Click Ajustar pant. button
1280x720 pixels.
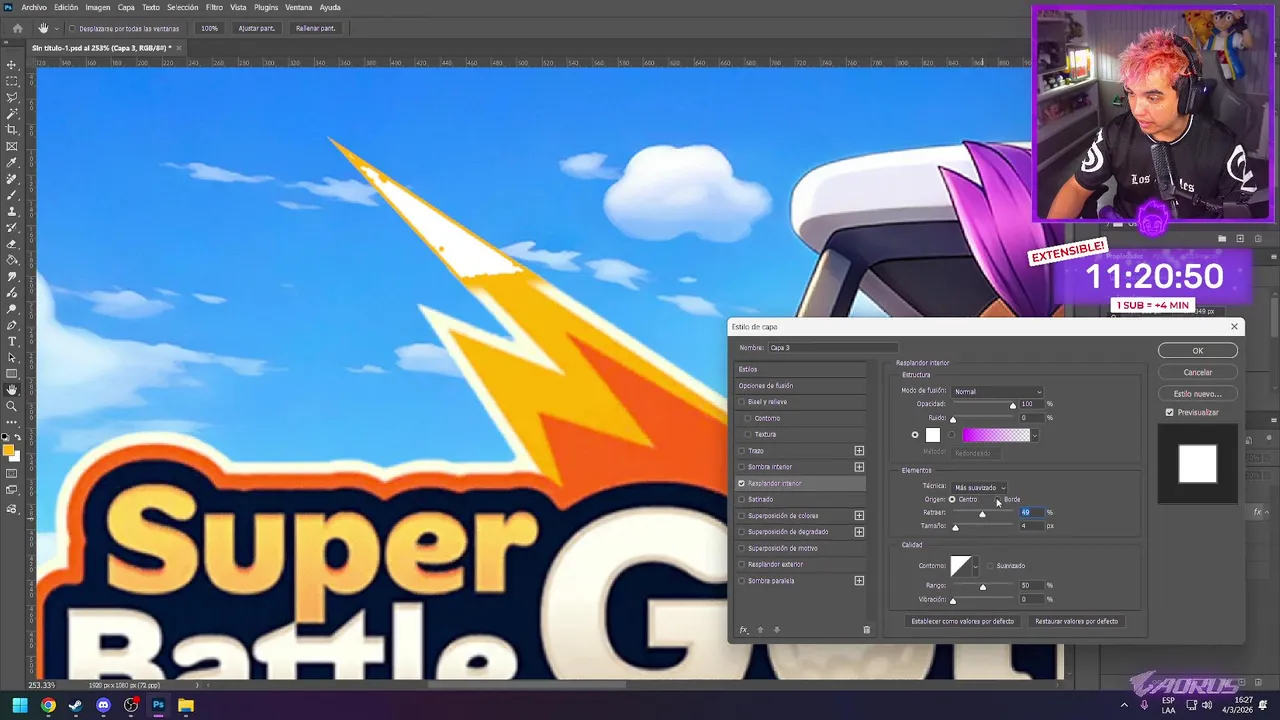256,28
